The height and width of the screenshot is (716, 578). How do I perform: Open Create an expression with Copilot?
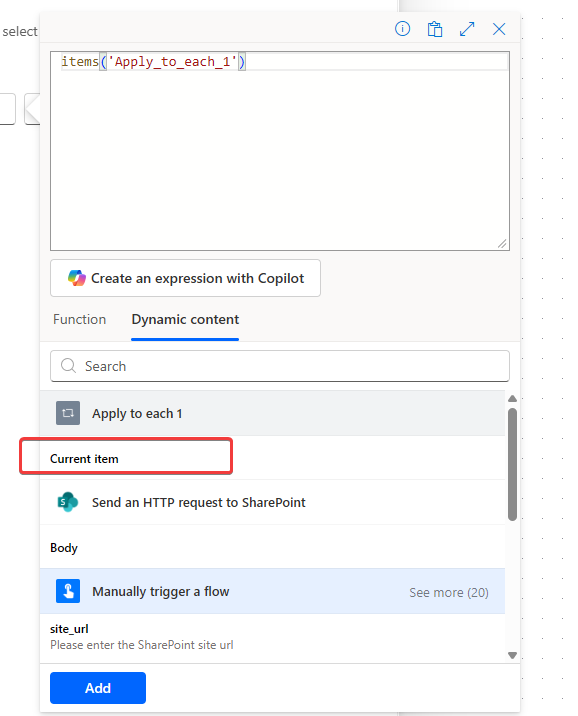185,278
